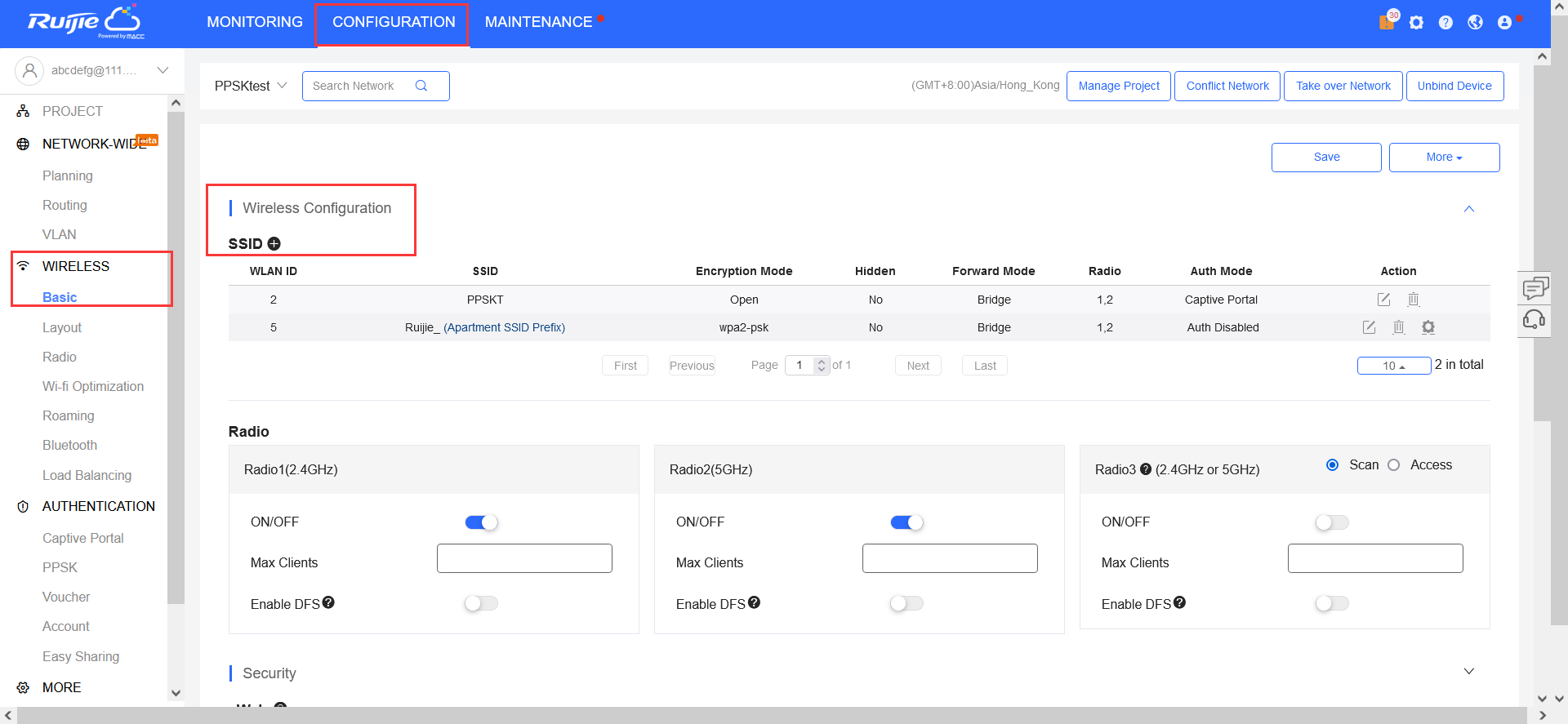Viewport: 1568px width, 724px height.
Task: Click the Enable DFS help icon under Radio1
Action: (328, 602)
